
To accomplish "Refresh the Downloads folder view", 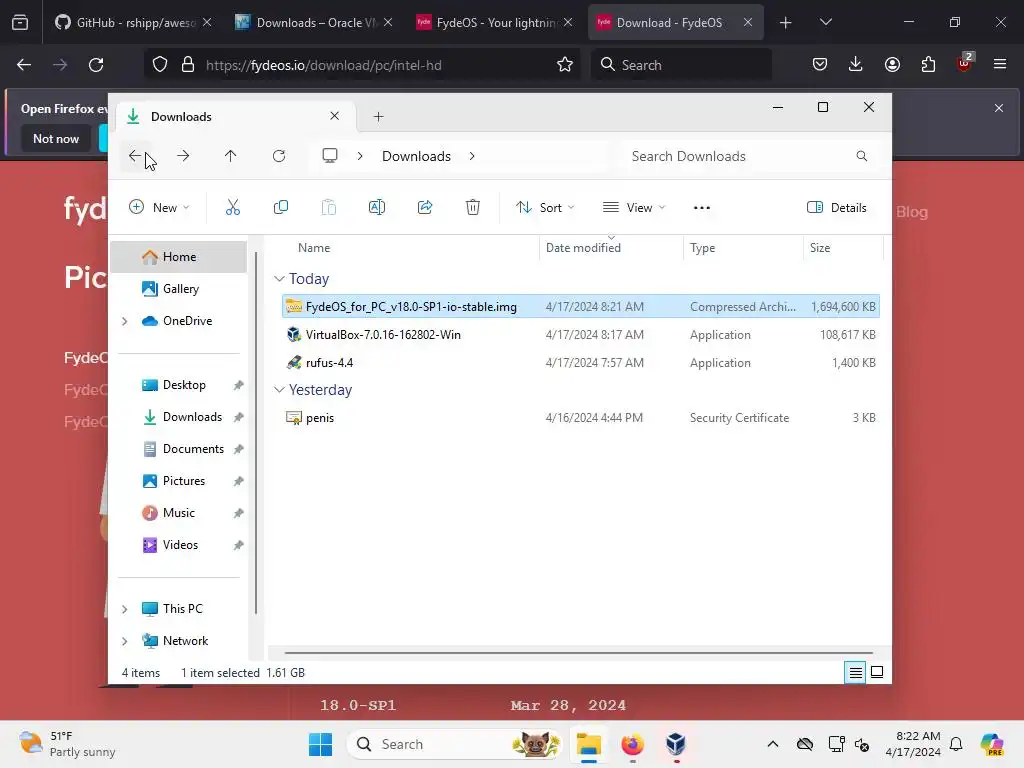I will pos(279,156).
